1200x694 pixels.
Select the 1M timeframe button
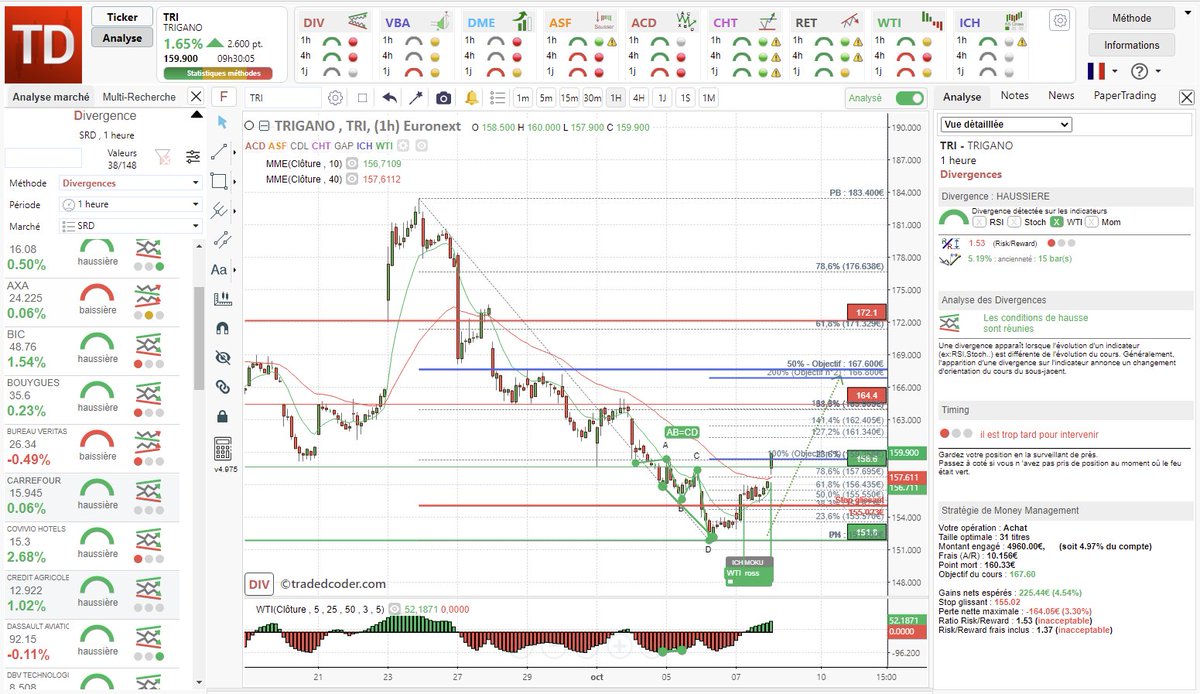(708, 97)
